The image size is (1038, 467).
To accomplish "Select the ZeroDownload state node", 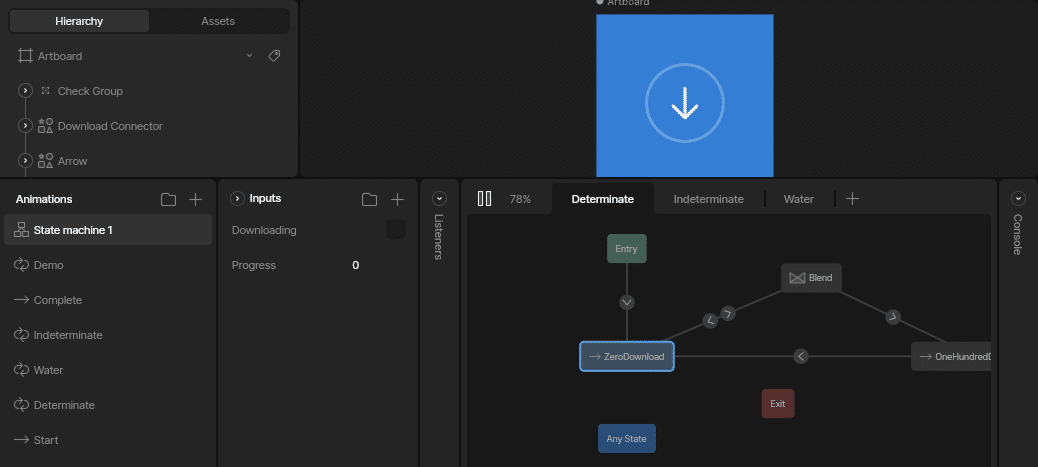I will pos(627,356).
